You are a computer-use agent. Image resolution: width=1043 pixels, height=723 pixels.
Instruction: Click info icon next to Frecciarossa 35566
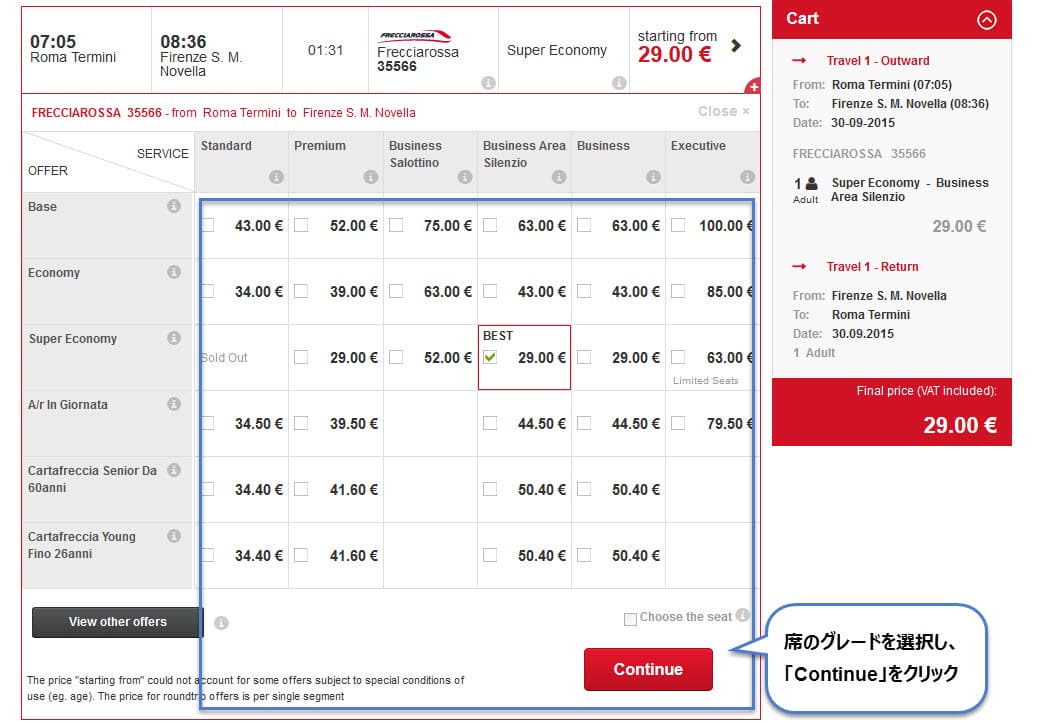pos(488,82)
